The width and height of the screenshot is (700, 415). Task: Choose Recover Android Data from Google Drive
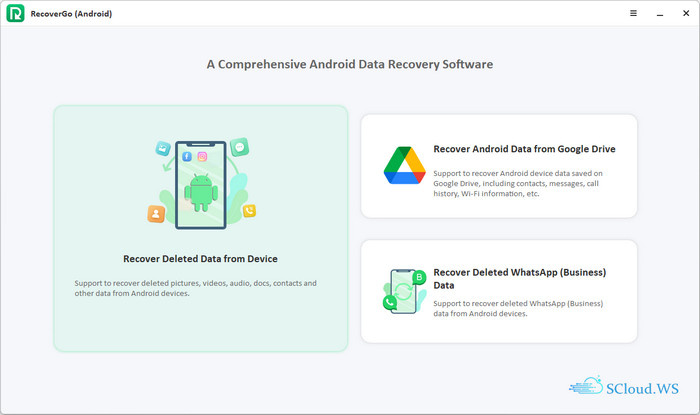click(524, 149)
